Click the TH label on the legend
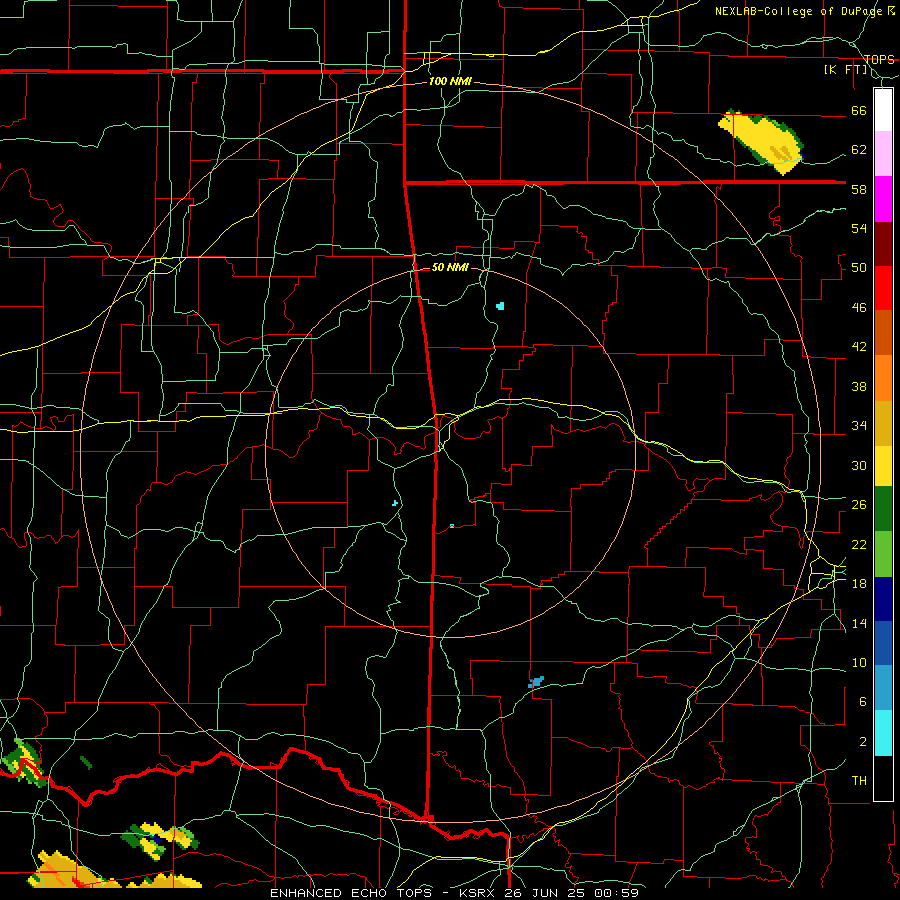The height and width of the screenshot is (900, 900). [x=859, y=781]
